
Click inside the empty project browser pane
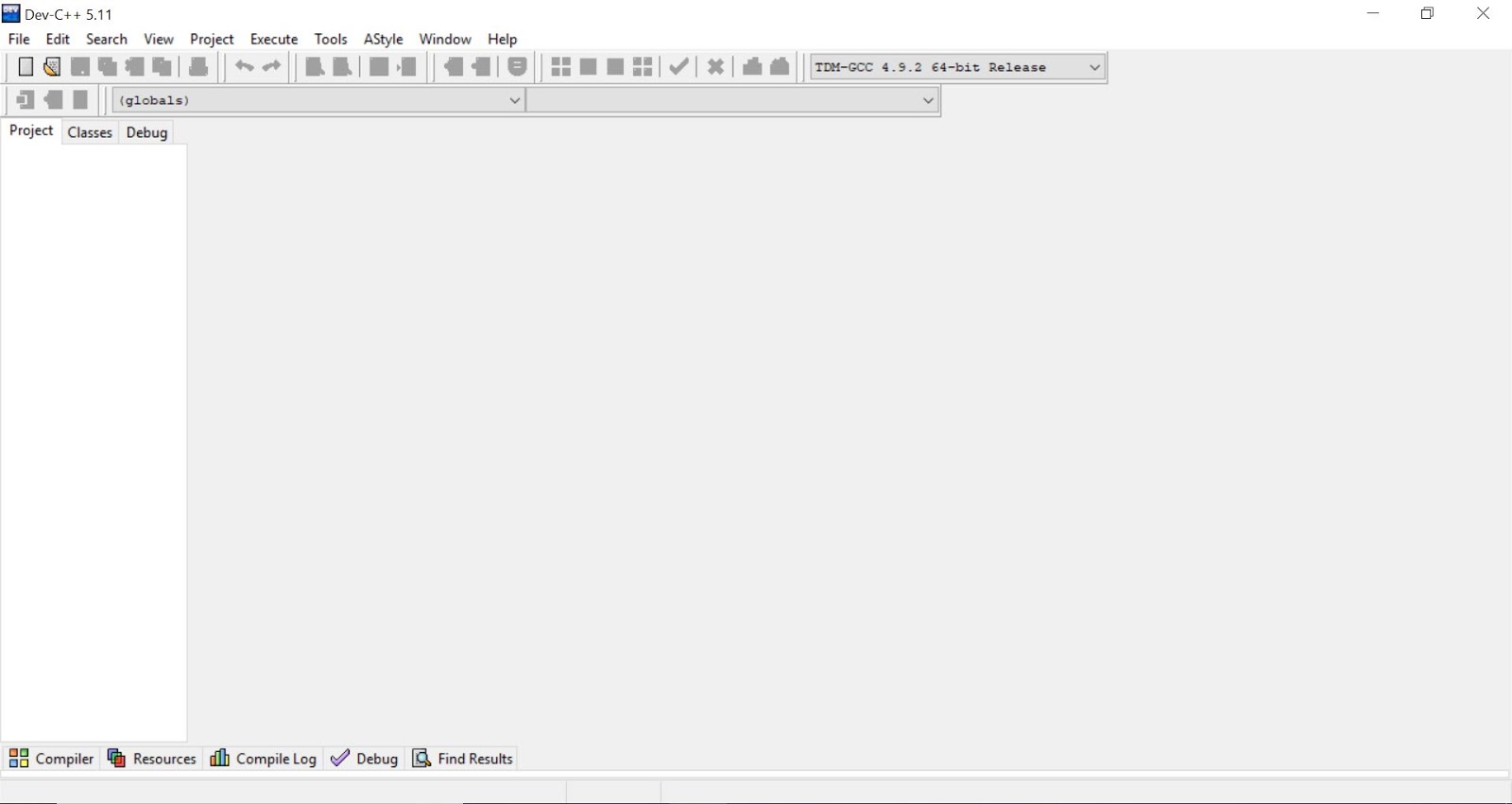94,442
